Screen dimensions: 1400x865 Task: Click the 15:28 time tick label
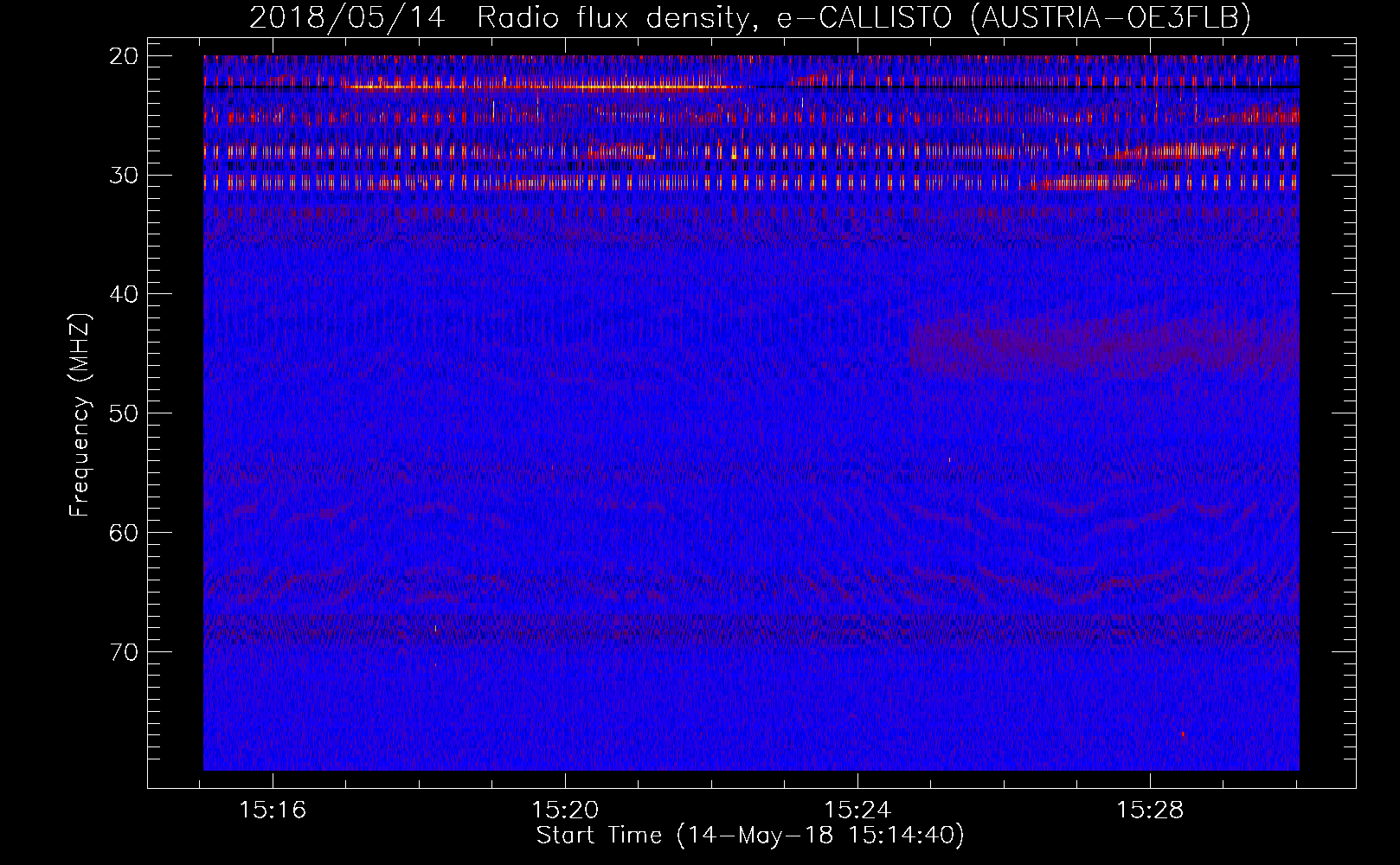coord(1150,811)
